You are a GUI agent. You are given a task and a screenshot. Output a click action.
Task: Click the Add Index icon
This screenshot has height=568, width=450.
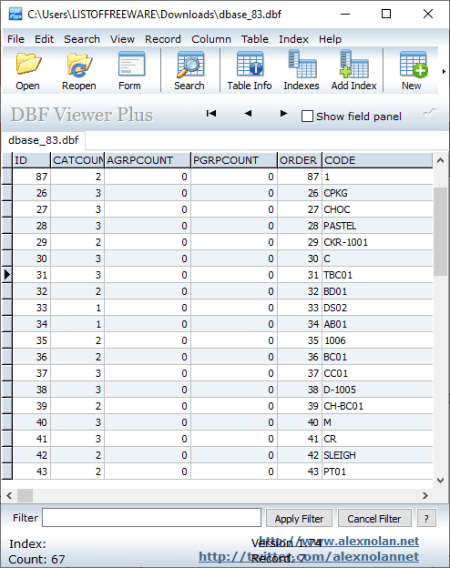(354, 71)
